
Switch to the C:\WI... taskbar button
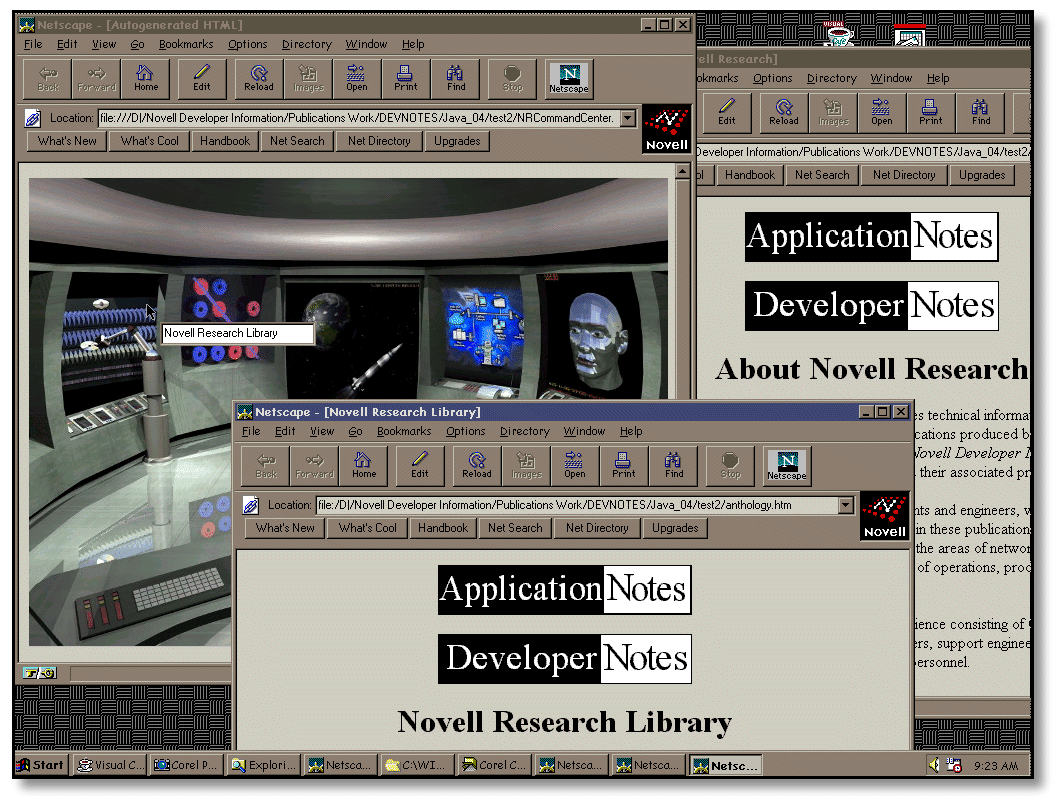[x=417, y=765]
